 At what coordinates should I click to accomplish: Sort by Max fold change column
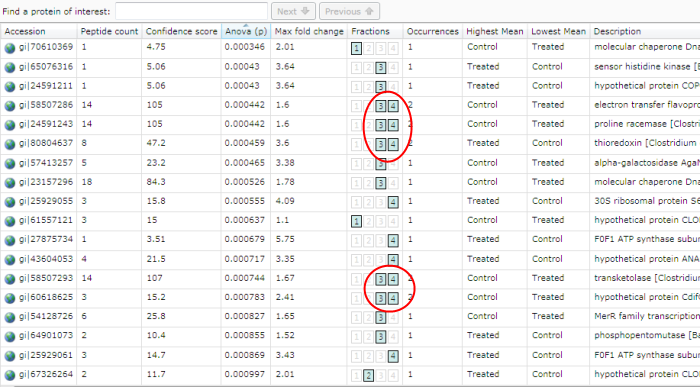click(x=309, y=31)
